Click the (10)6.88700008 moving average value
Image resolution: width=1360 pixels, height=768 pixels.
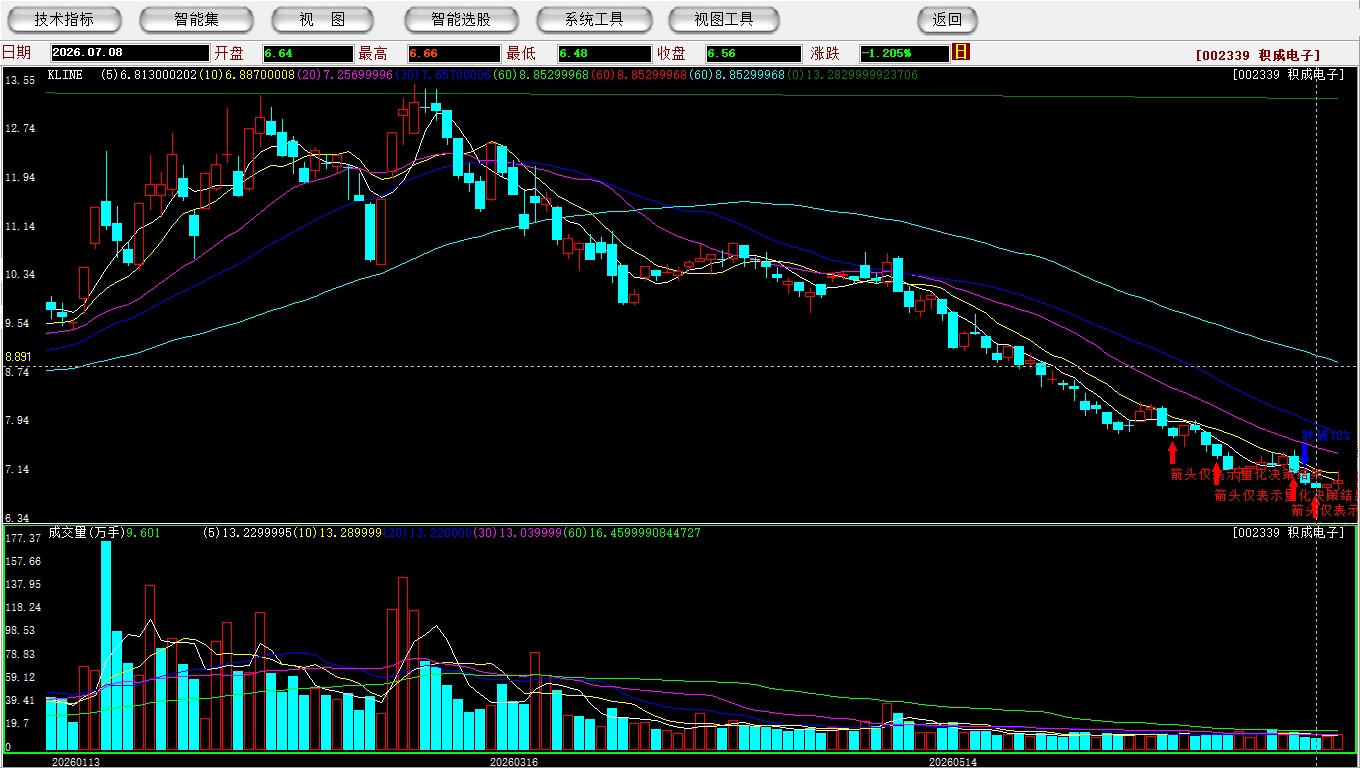[247, 75]
